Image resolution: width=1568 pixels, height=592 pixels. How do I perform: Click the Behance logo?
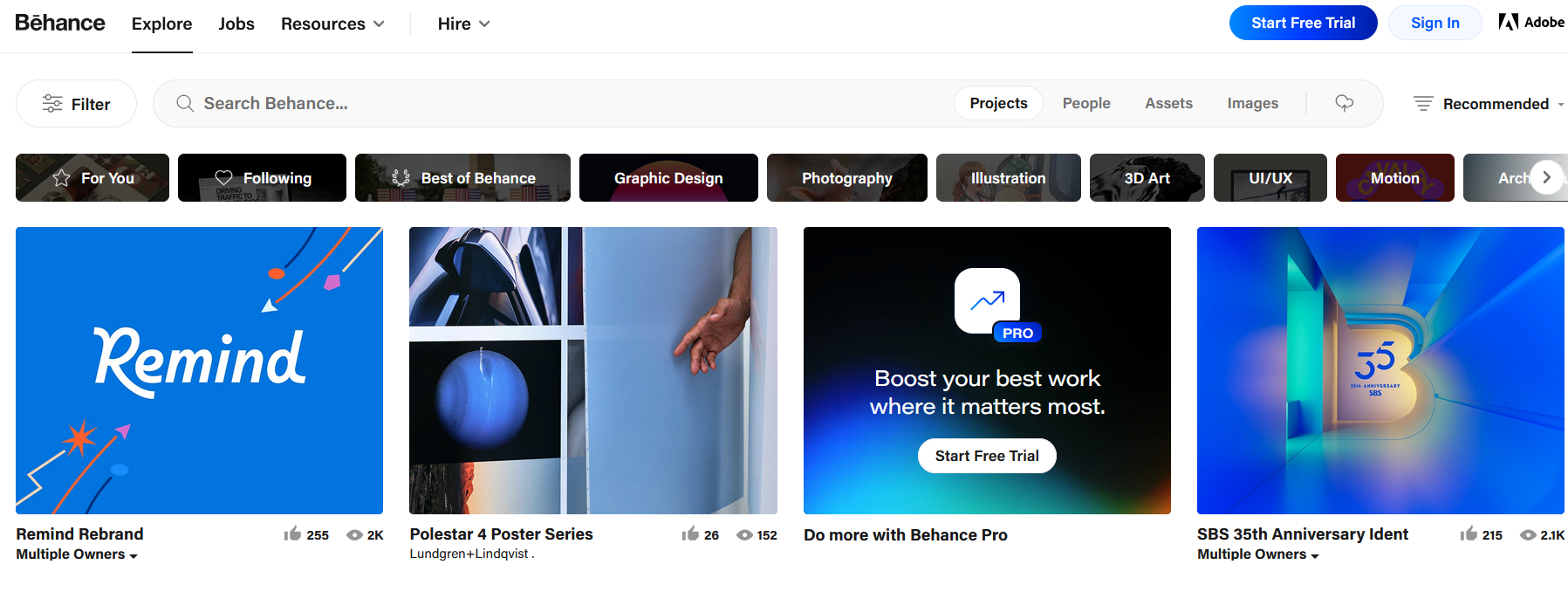point(60,23)
